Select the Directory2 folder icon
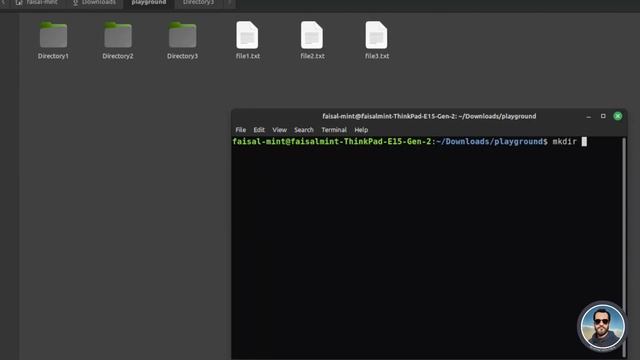 (x=118, y=35)
